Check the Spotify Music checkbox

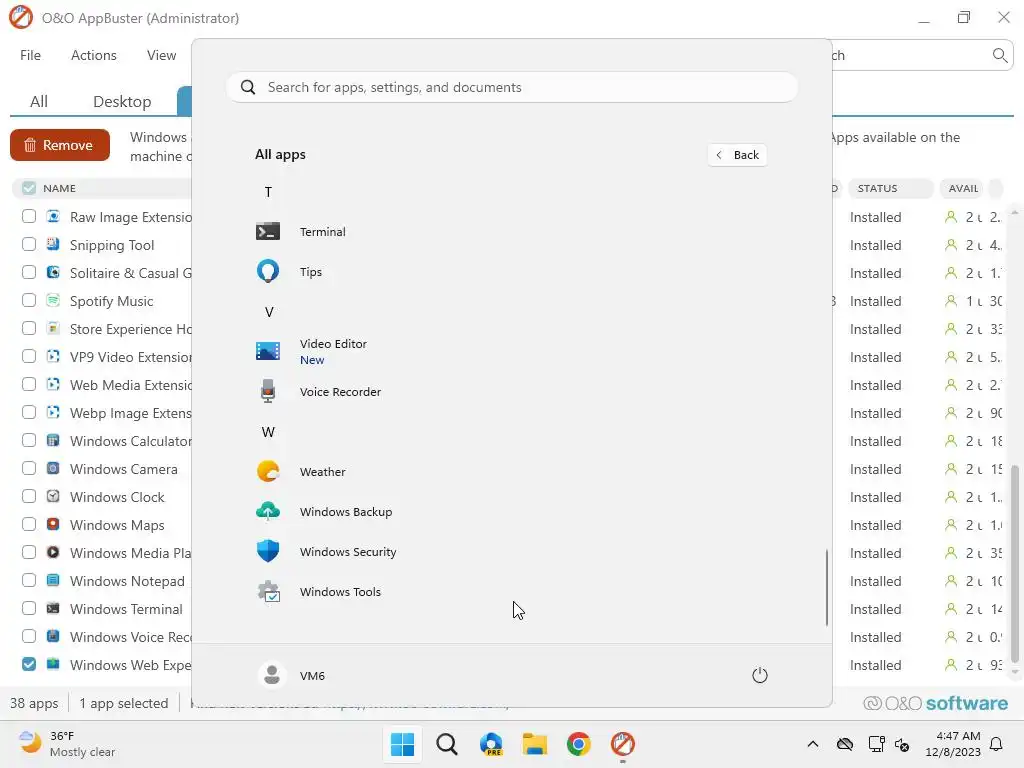coord(29,300)
